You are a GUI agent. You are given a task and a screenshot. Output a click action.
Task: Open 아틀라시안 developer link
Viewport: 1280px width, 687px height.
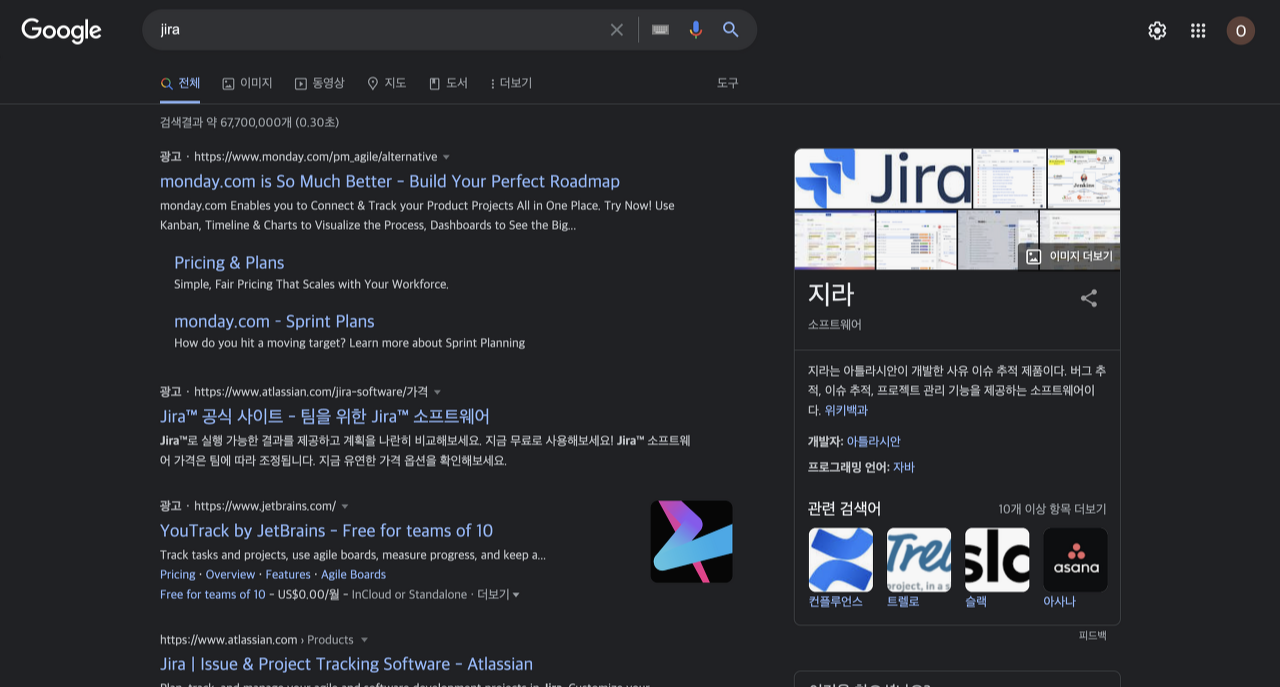click(873, 441)
